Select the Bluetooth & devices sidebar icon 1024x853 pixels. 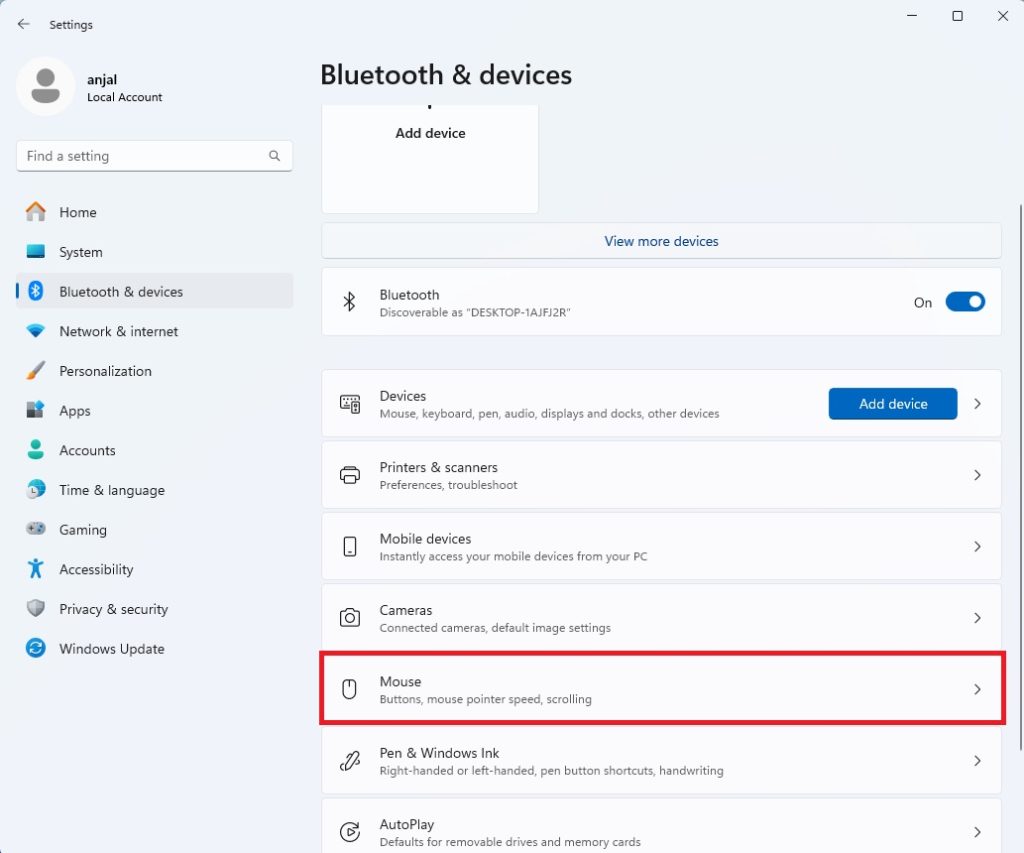pyautogui.click(x=34, y=291)
